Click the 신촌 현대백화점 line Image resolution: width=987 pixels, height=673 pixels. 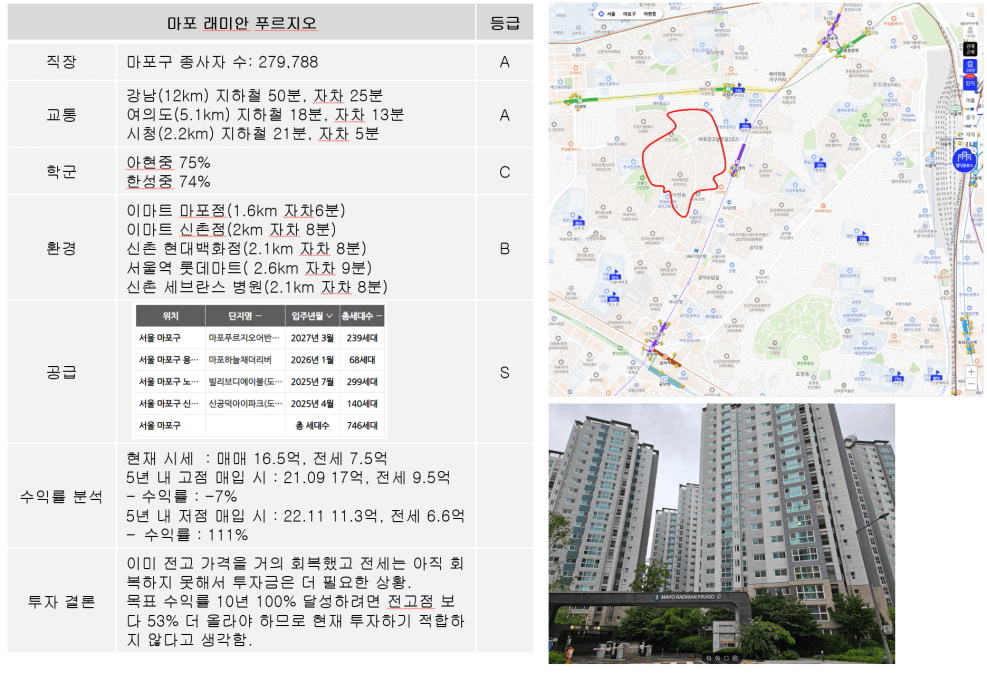coord(246,249)
